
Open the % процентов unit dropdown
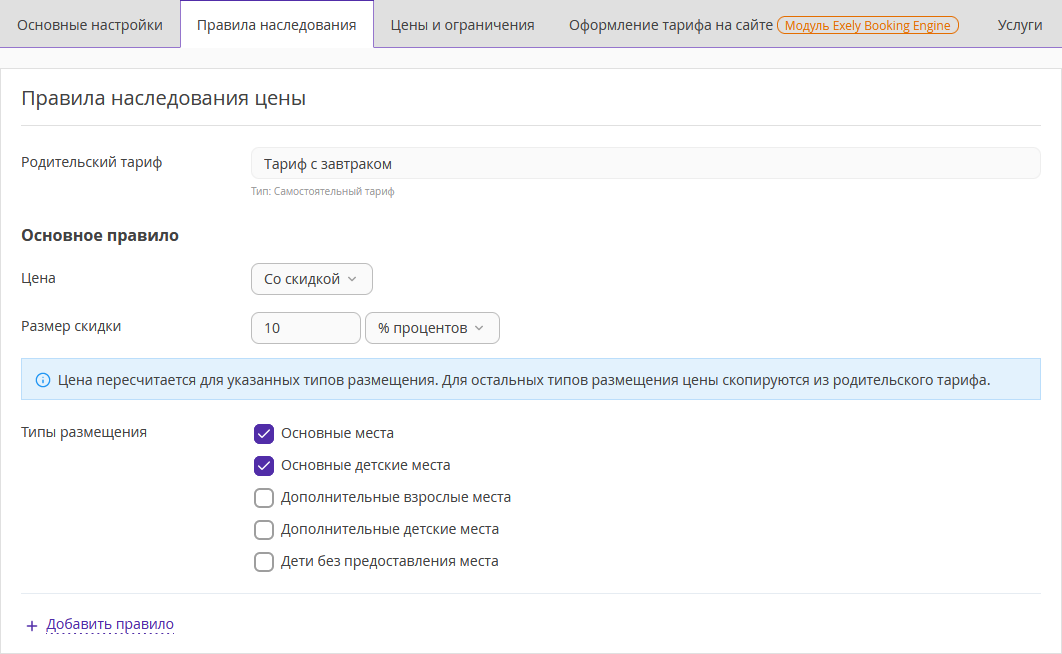click(x=432, y=328)
